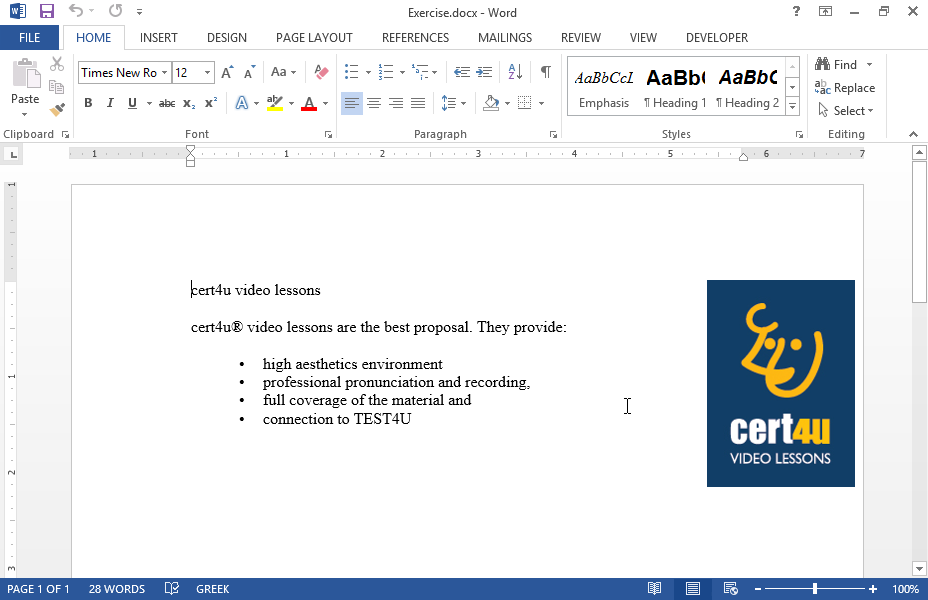Toggle Bold formatting

88,104
